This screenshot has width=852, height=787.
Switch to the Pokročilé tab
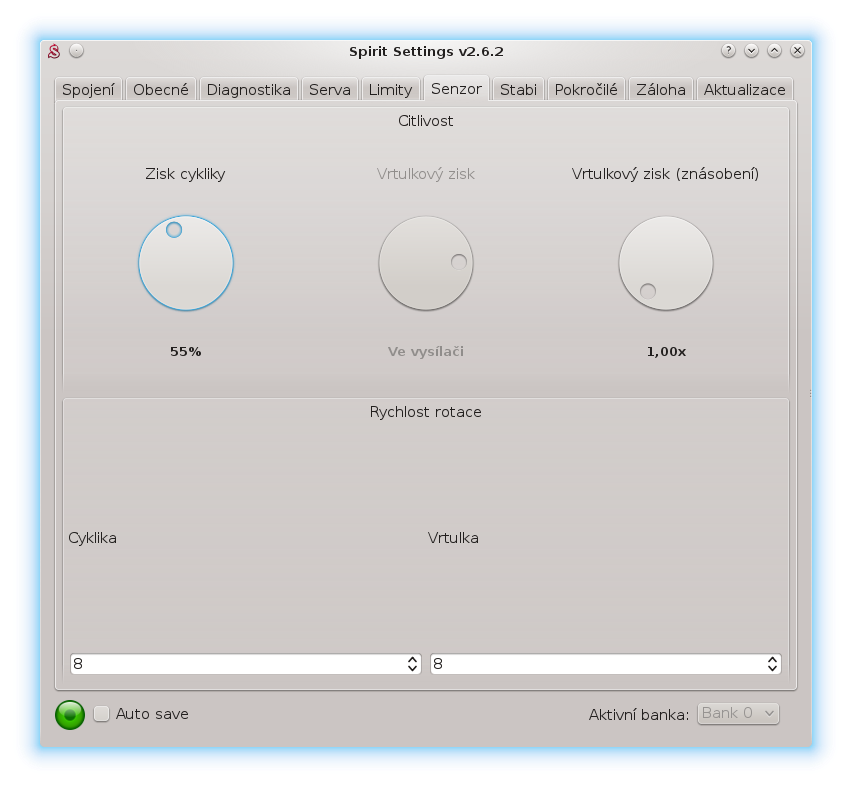[586, 89]
